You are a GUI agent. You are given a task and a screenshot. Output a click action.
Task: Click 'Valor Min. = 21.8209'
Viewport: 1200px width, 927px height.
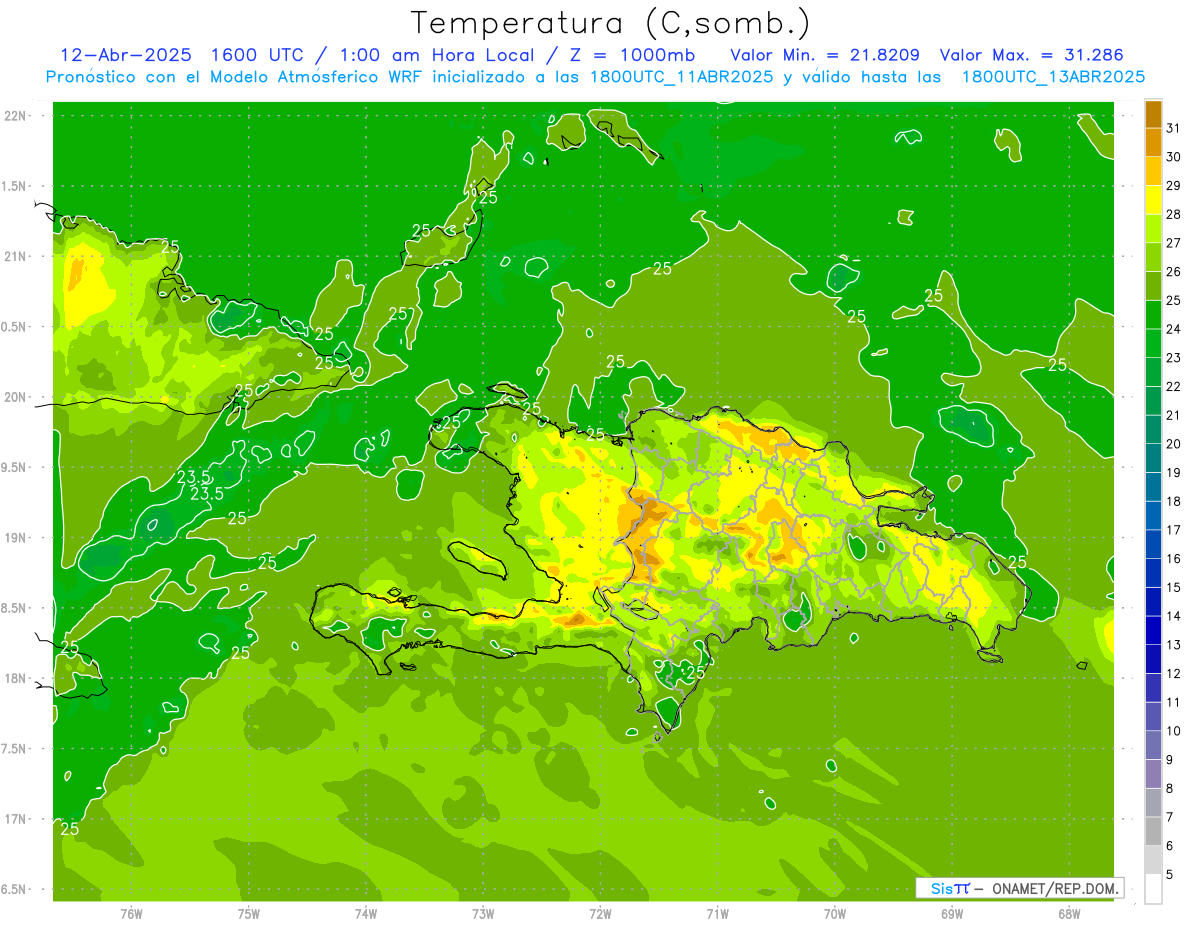pos(825,54)
